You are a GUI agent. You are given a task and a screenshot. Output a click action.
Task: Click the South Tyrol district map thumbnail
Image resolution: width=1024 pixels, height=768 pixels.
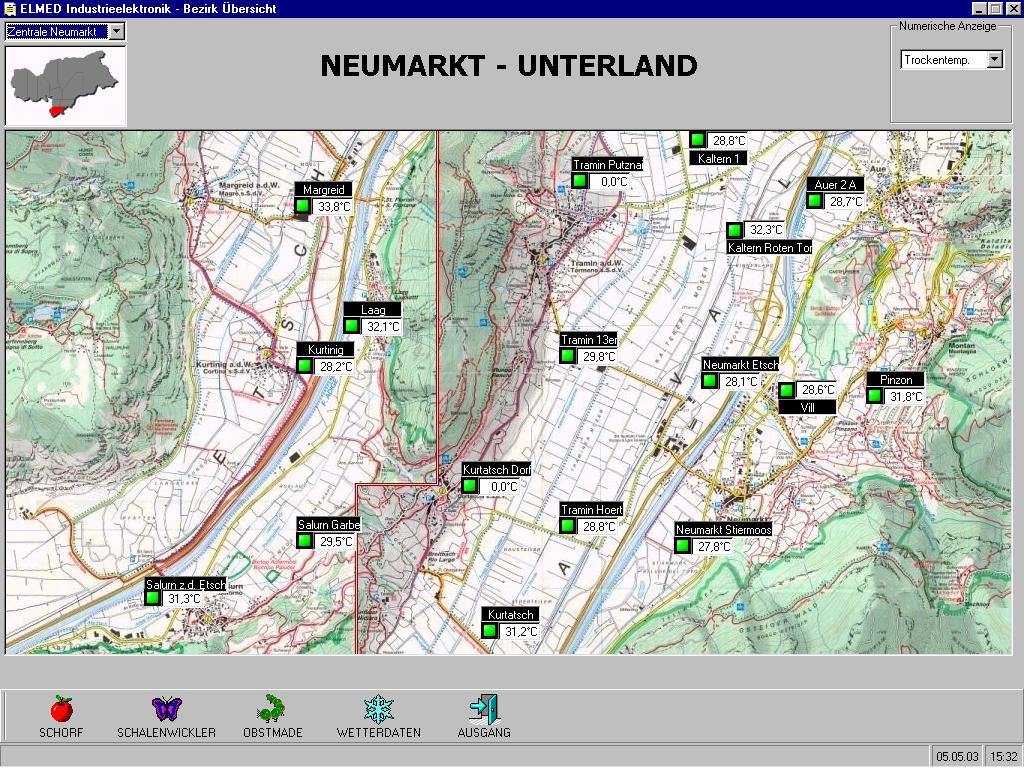66,85
